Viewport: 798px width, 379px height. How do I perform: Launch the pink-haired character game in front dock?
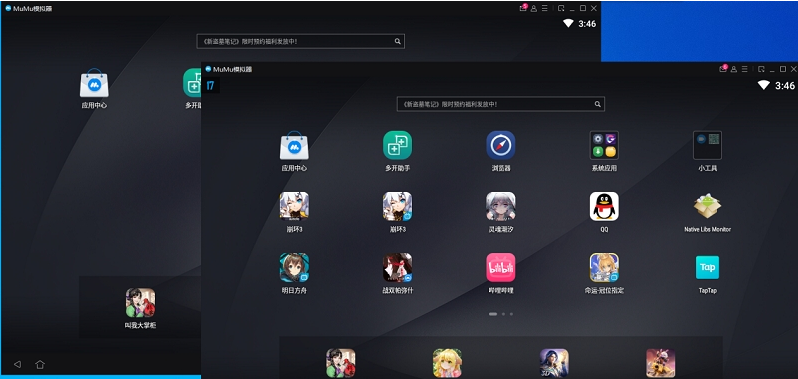tap(661, 363)
